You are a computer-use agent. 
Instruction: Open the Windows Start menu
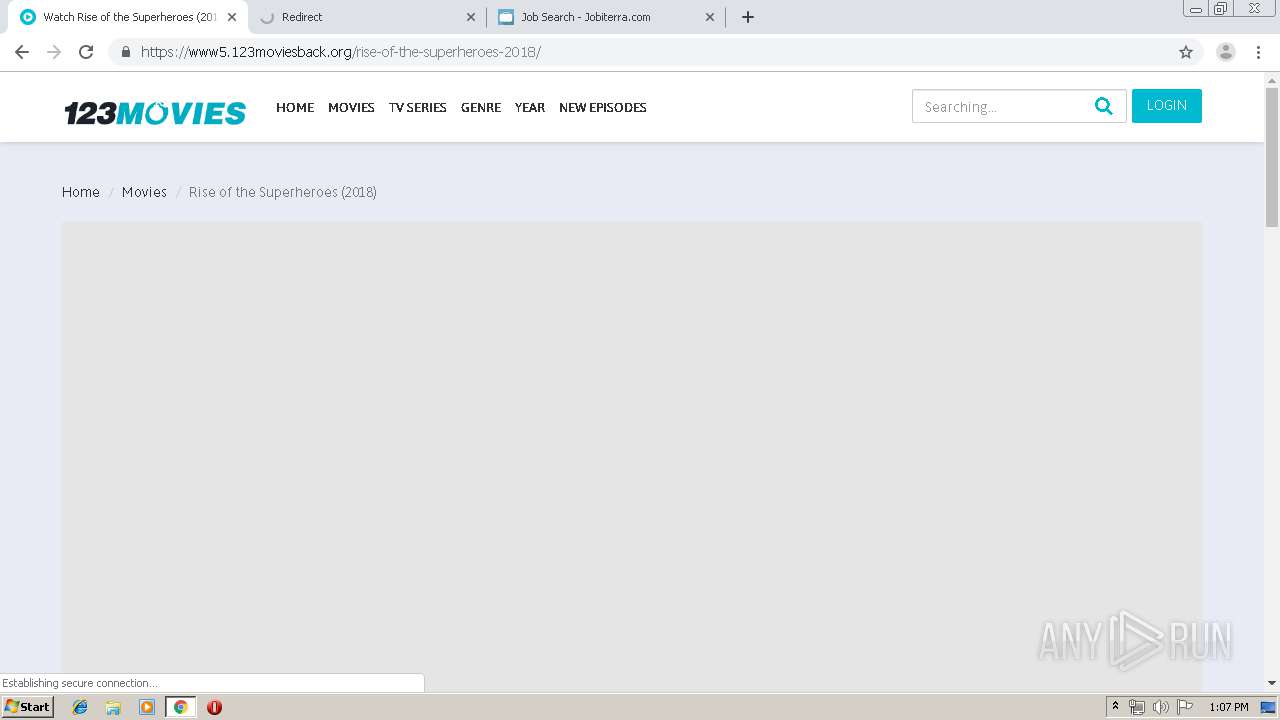[27, 706]
